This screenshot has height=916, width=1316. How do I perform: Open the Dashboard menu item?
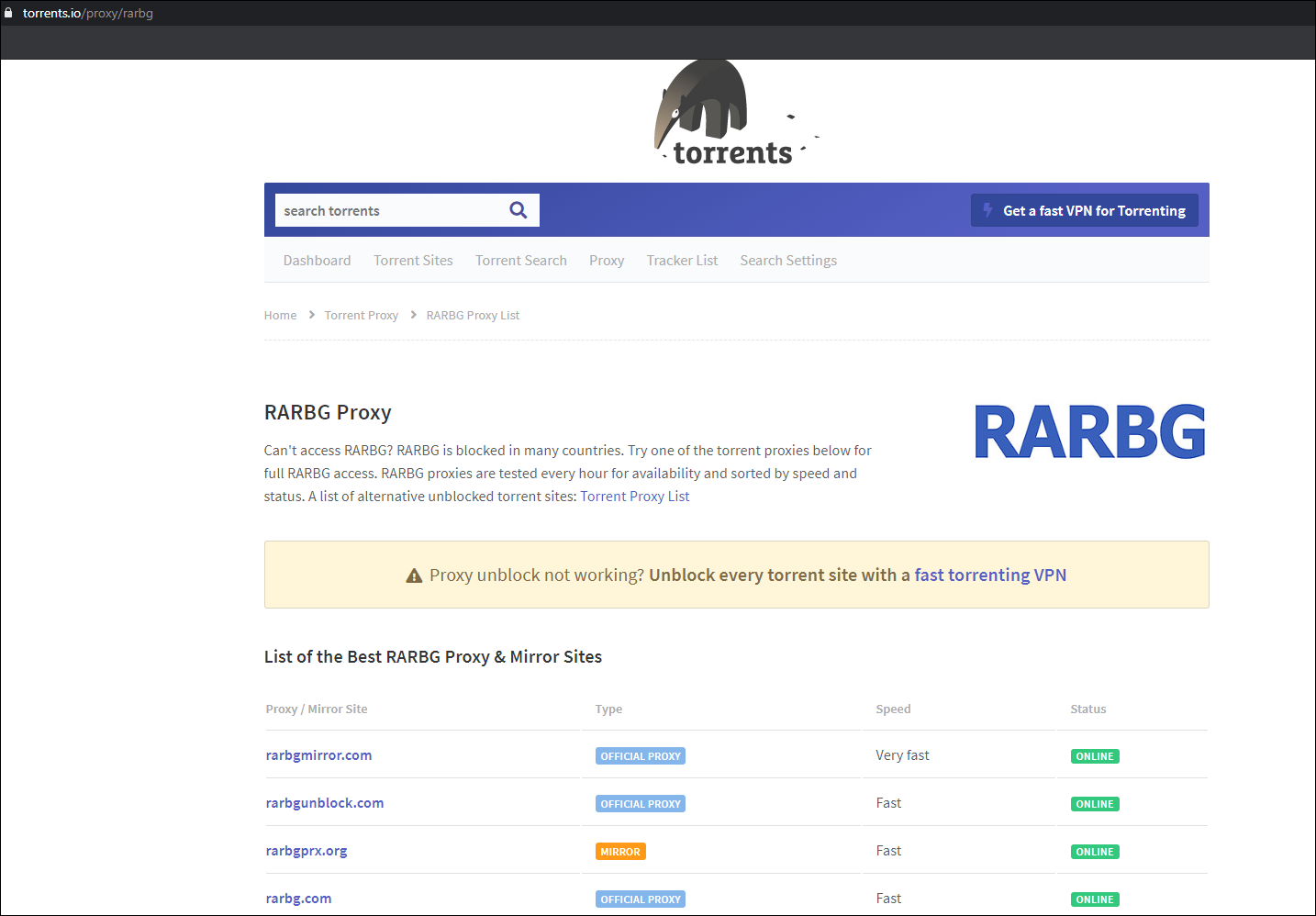click(x=318, y=261)
